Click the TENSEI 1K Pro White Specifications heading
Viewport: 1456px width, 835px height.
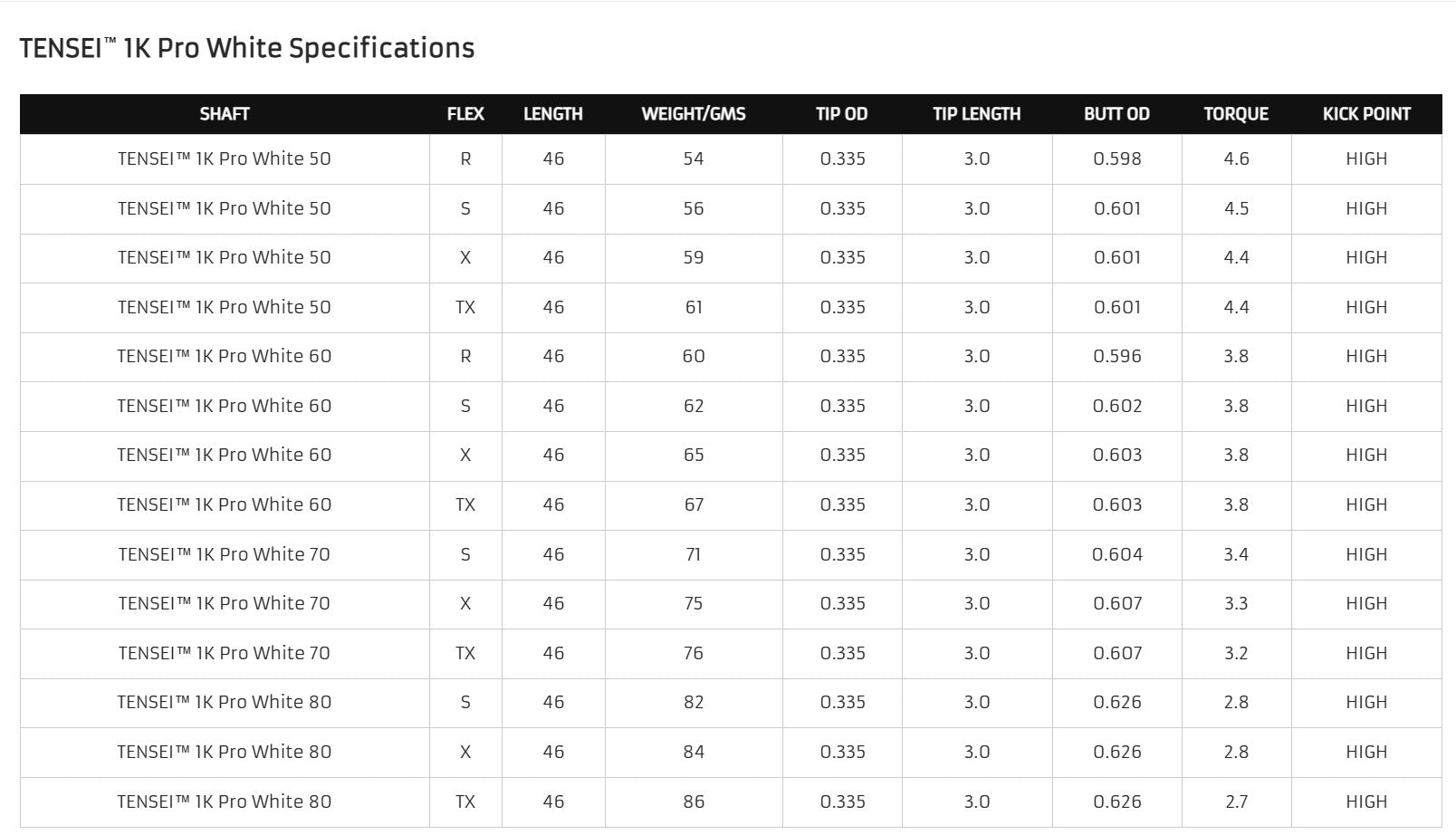pyautogui.click(x=247, y=48)
